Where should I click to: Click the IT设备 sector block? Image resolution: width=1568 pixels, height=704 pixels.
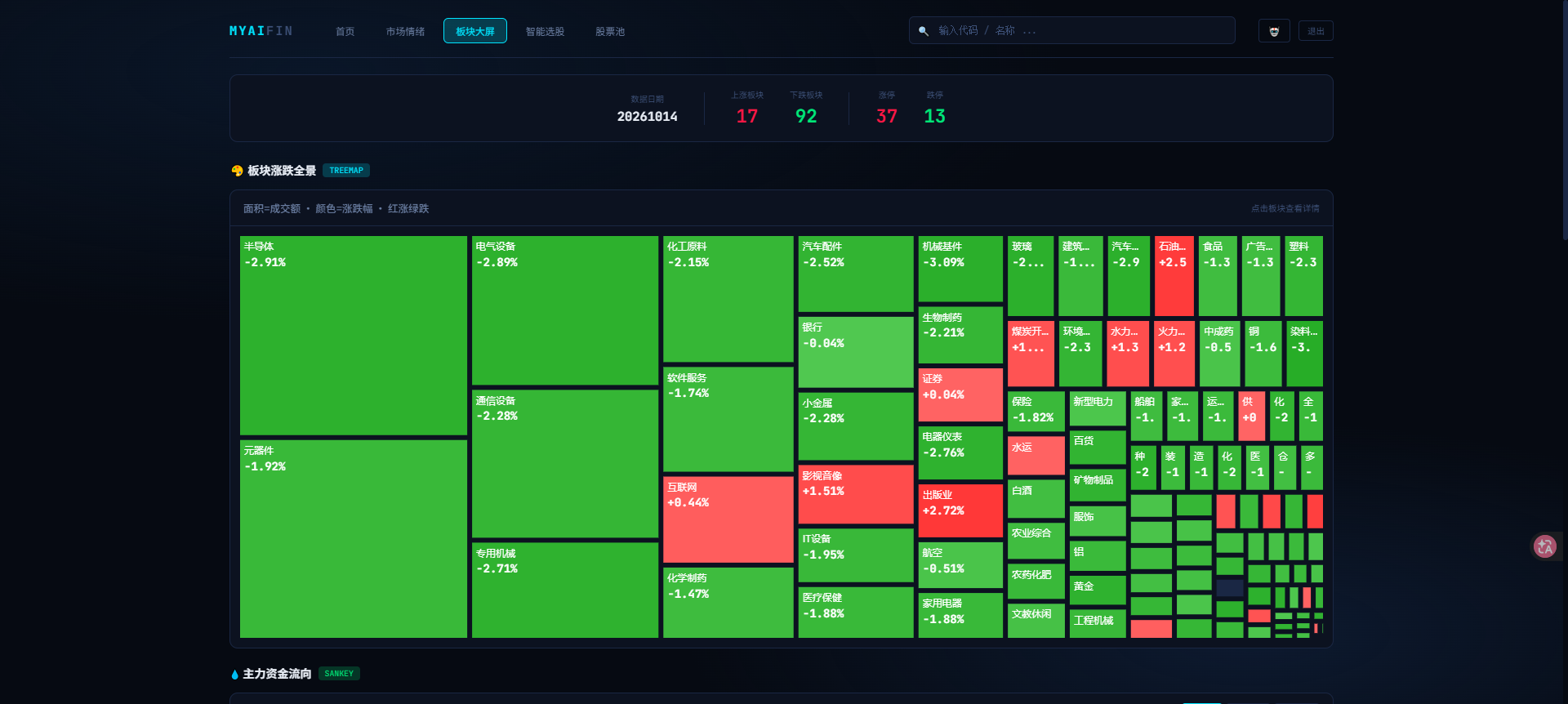pyautogui.click(x=856, y=555)
